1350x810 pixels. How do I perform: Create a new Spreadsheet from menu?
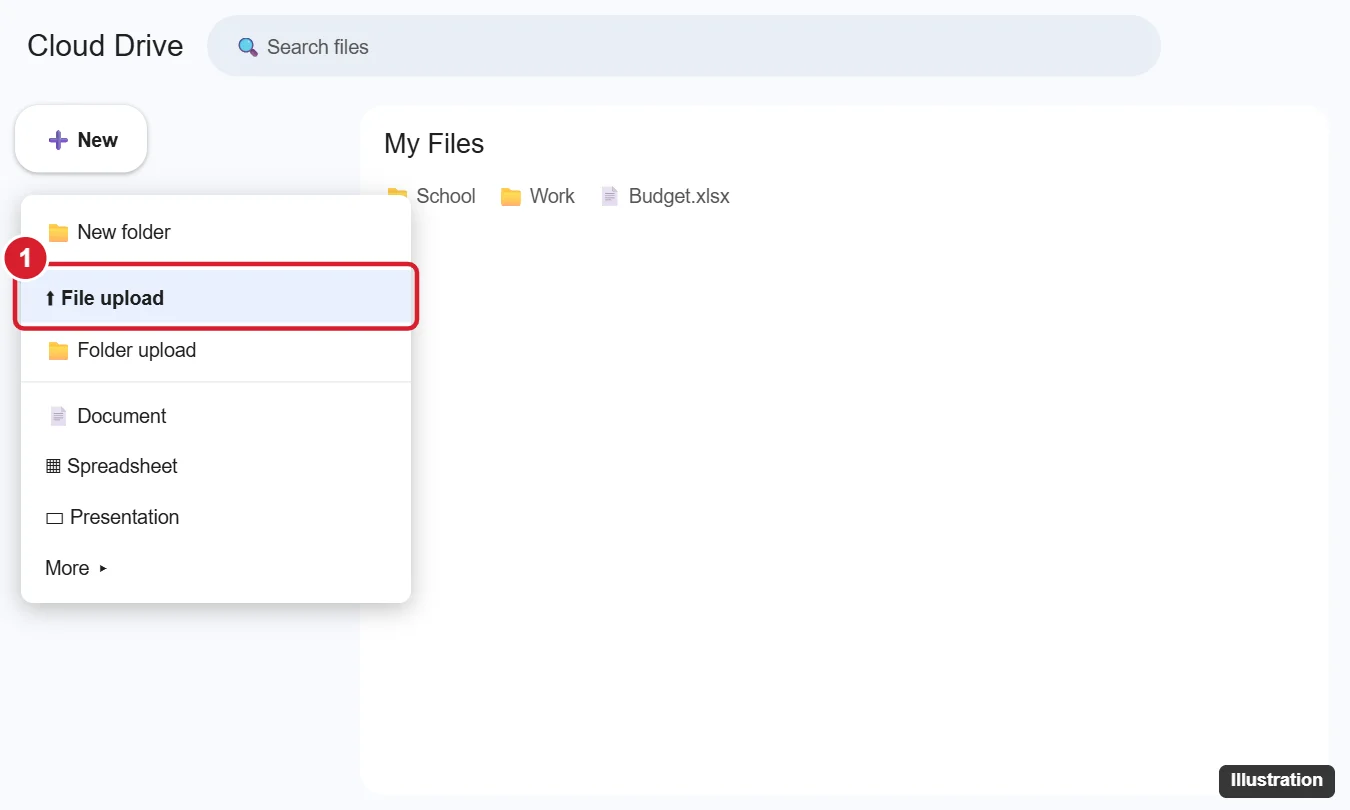(216, 466)
